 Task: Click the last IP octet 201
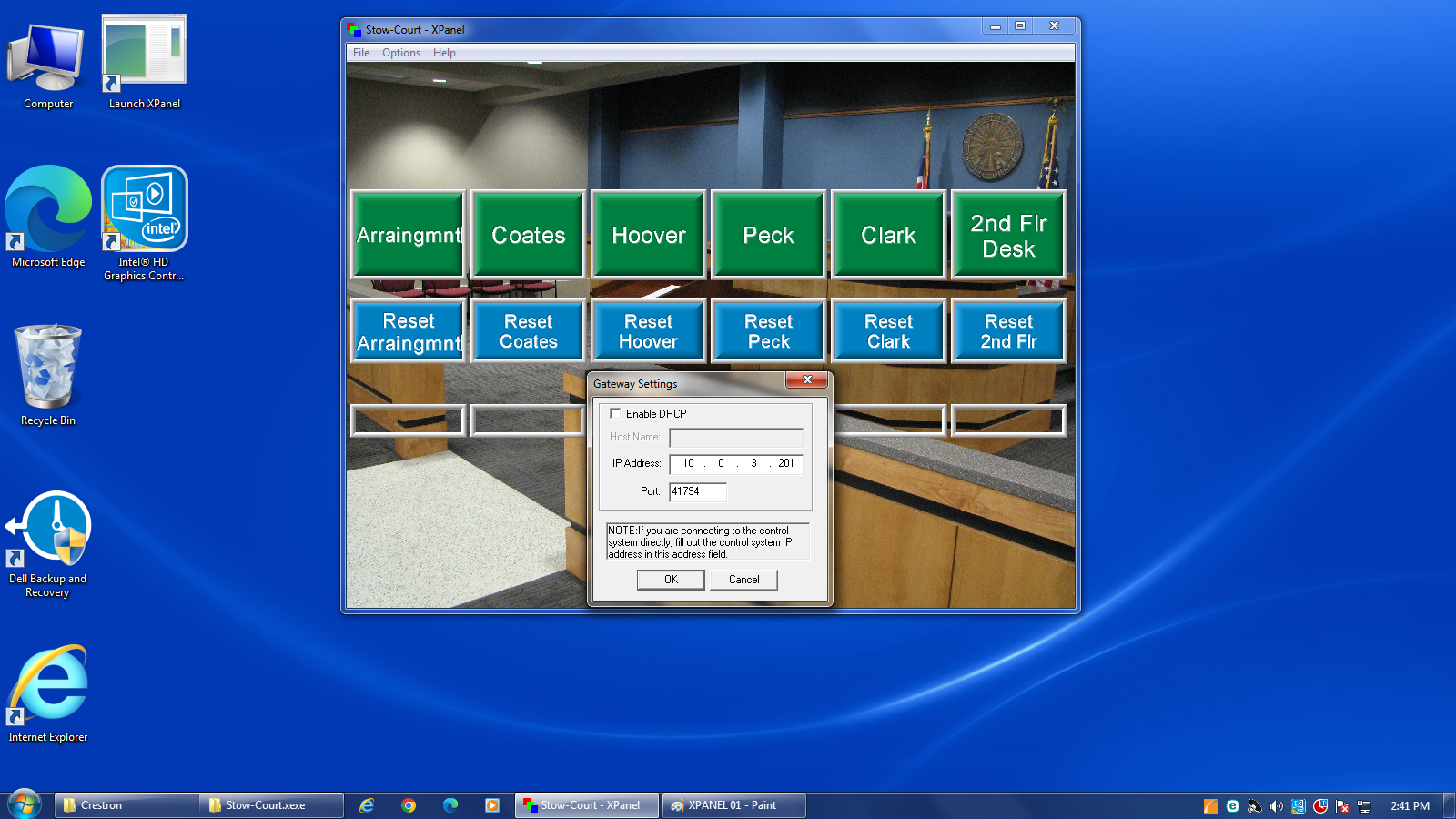(786, 463)
